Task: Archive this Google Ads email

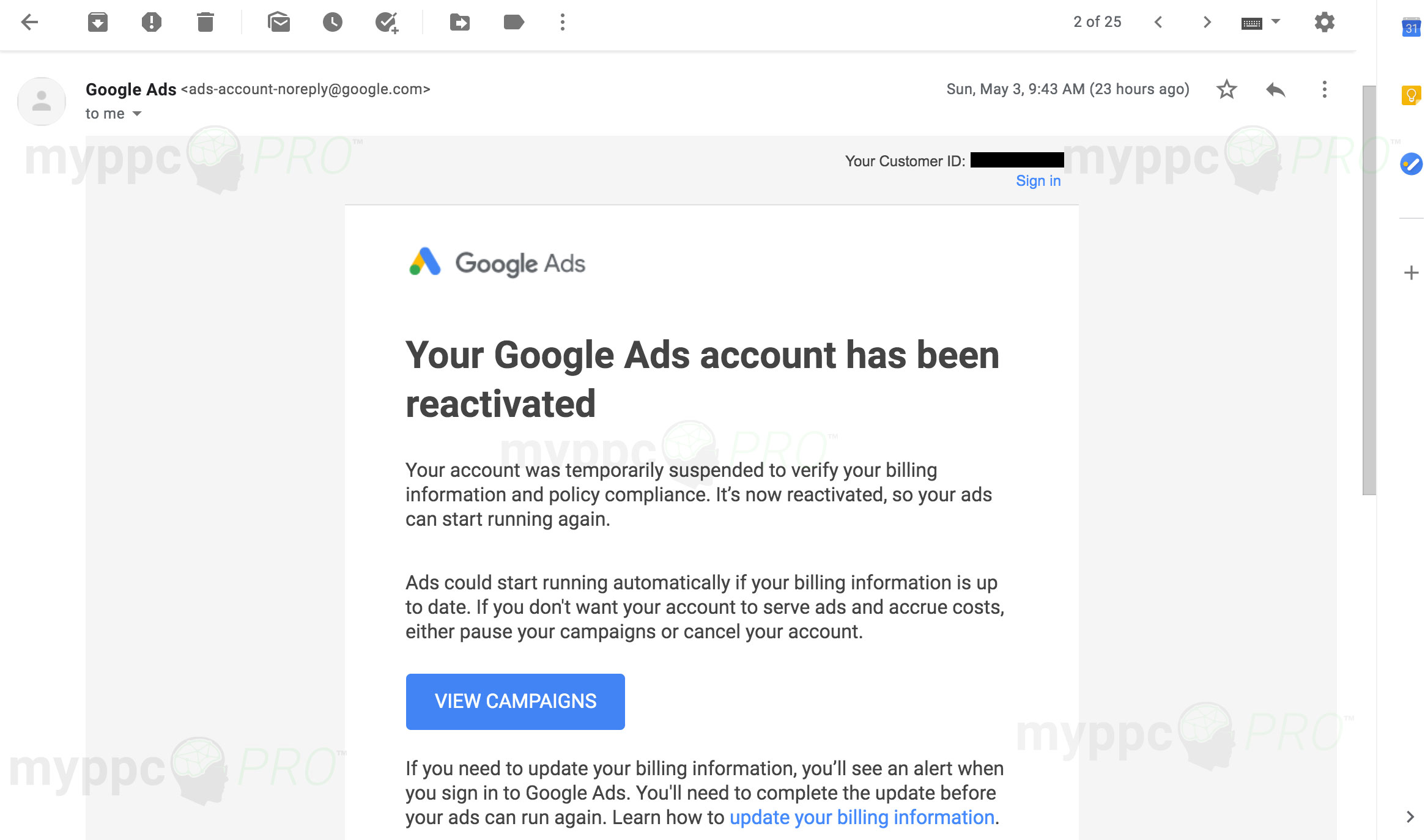Action: 98,23
